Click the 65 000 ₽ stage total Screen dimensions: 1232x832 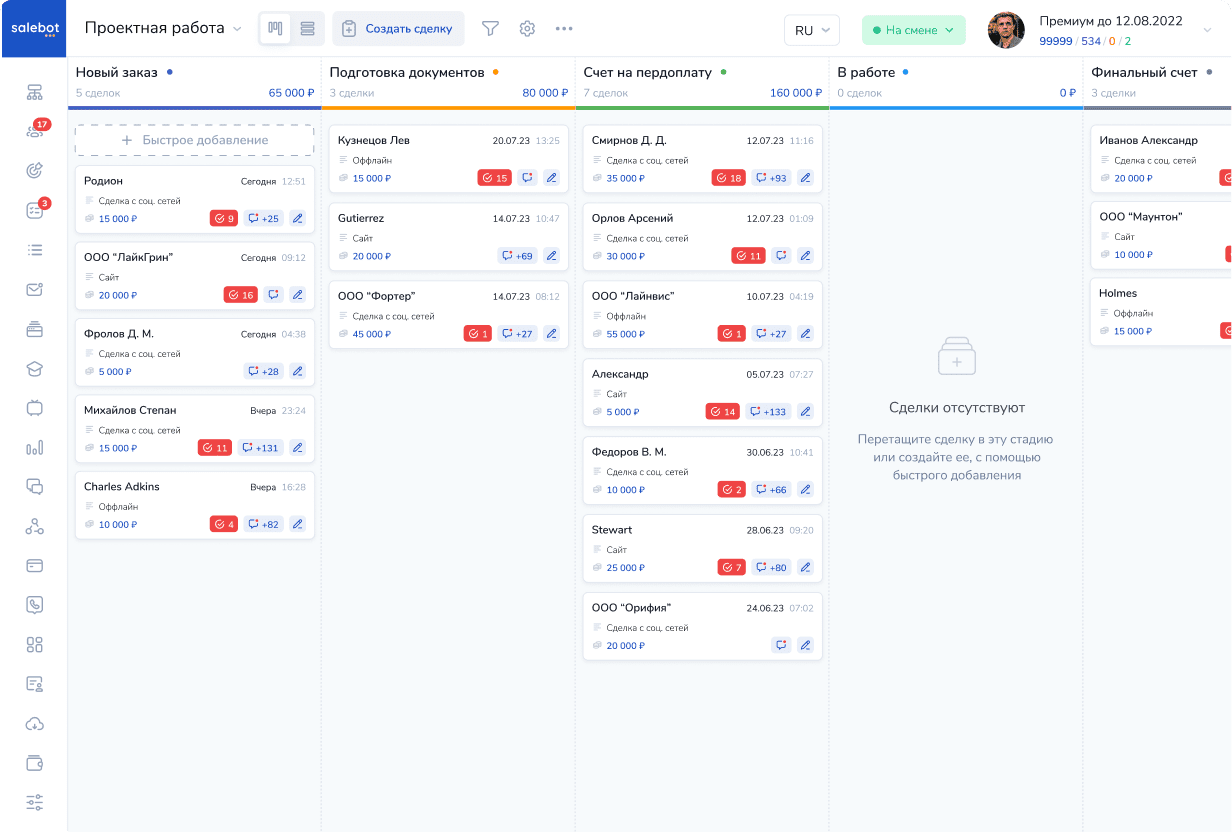click(x=291, y=93)
